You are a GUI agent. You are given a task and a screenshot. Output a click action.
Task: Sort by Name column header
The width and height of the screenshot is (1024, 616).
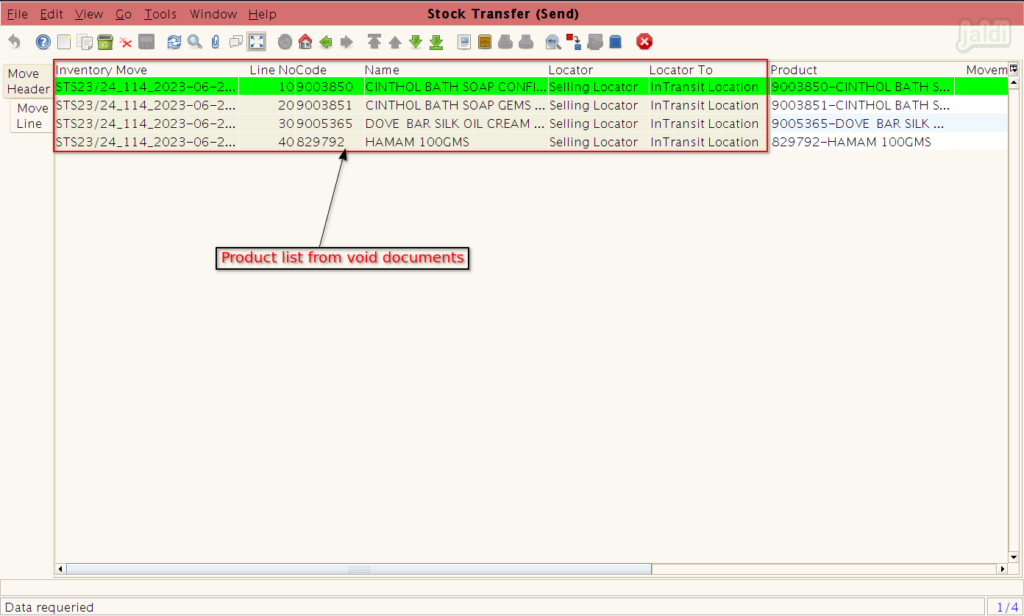(x=455, y=70)
